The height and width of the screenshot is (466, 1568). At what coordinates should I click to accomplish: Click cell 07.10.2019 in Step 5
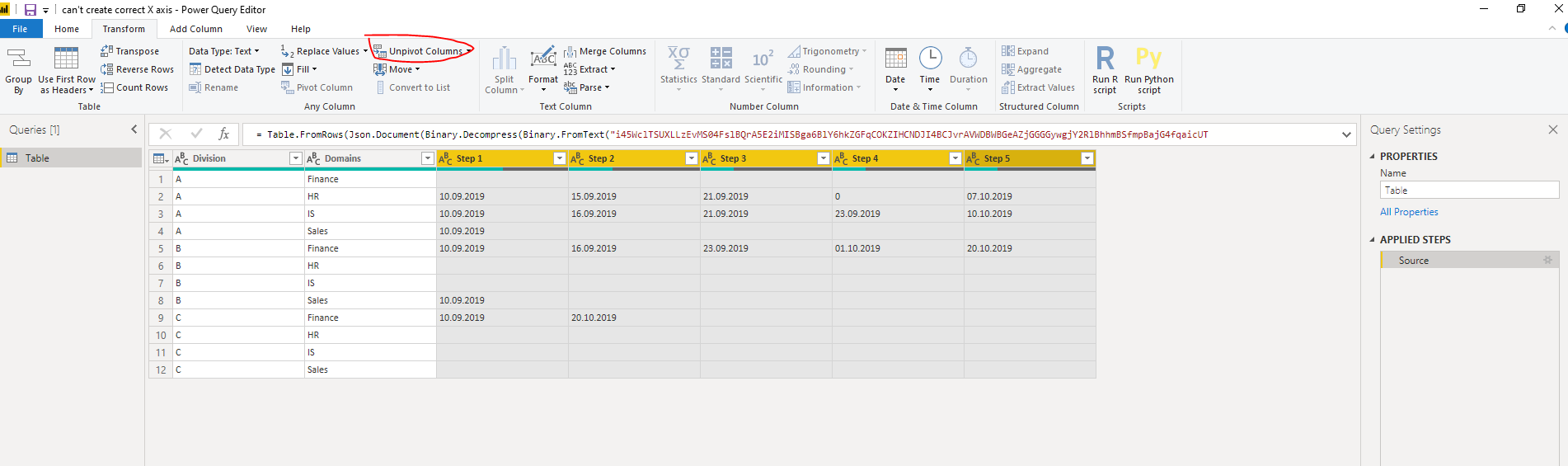click(1030, 196)
